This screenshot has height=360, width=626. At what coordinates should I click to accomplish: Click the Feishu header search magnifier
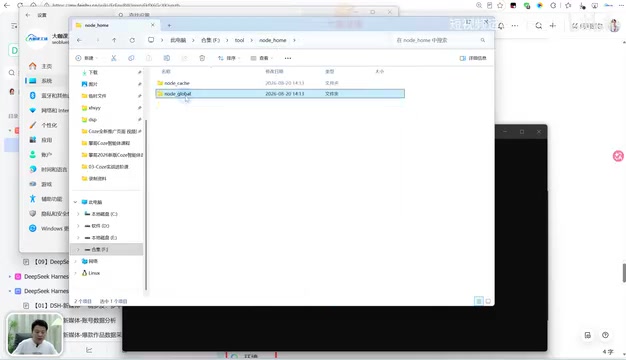(539, 26)
